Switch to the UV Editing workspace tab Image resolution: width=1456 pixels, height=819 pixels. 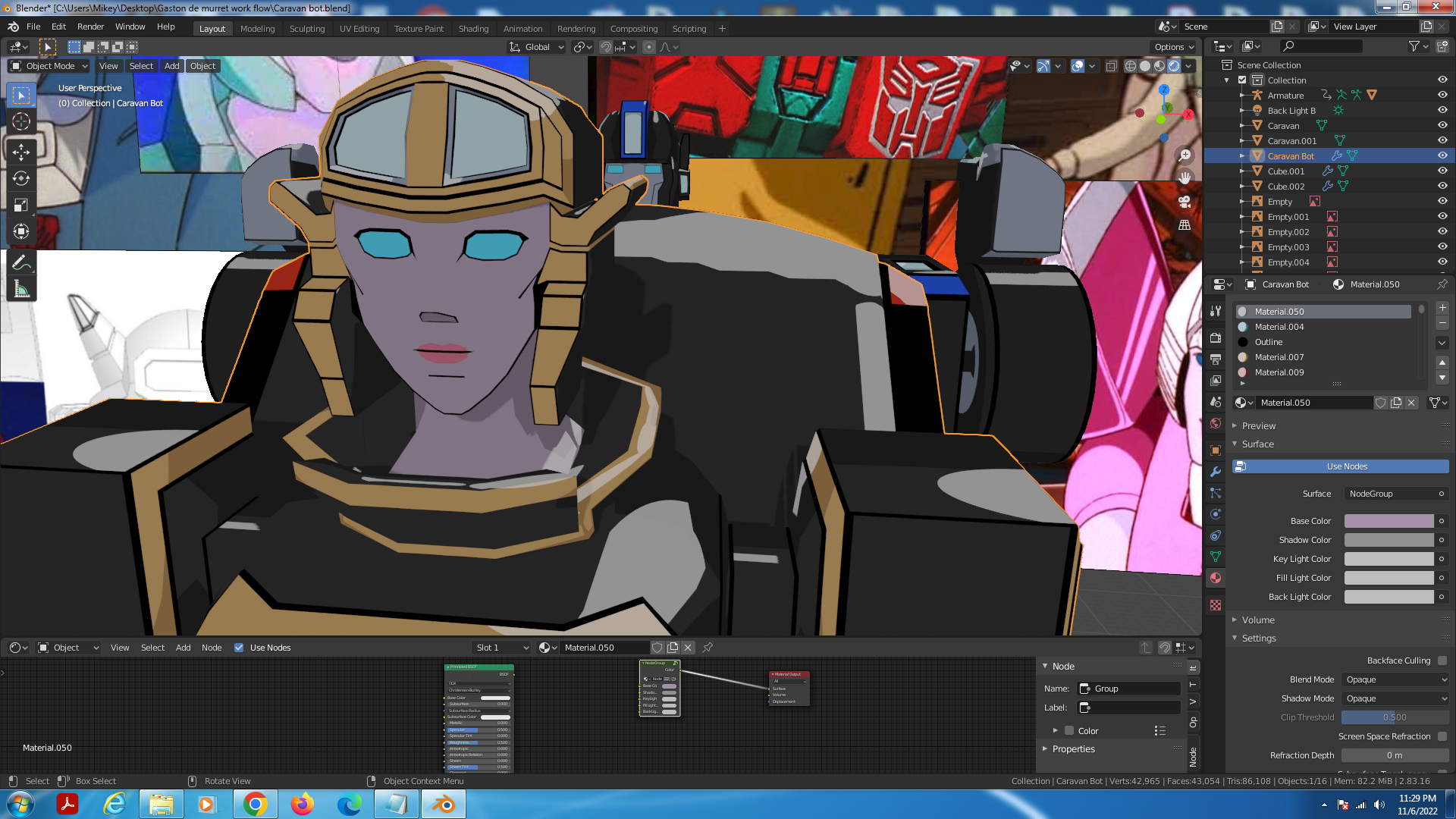(x=359, y=29)
